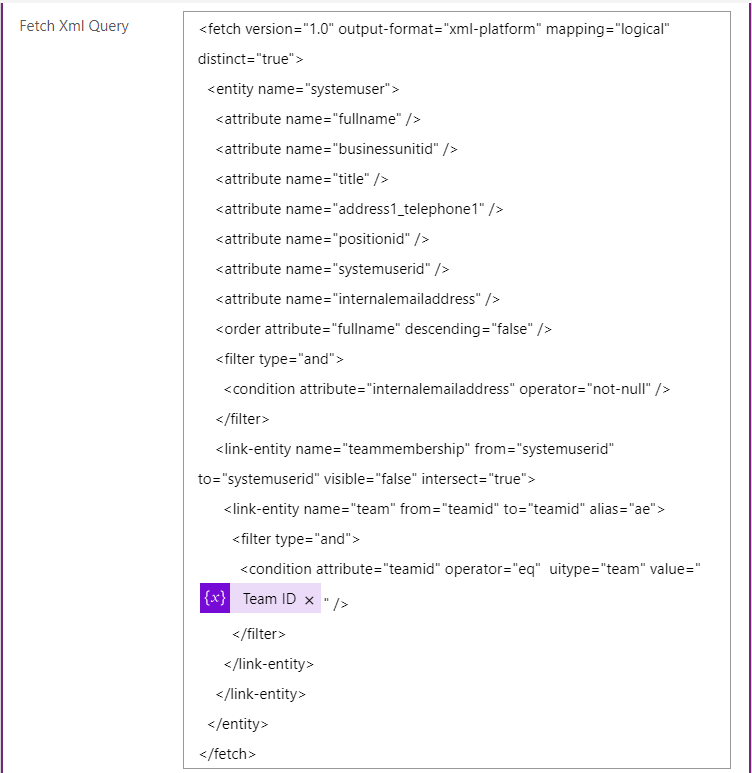
Task: Click the attribute name="title" line
Action: [x=302, y=179]
